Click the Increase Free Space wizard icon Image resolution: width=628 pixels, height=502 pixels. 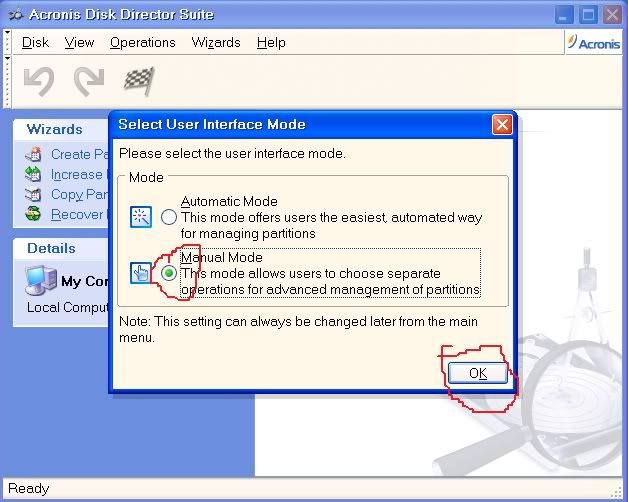click(33, 174)
